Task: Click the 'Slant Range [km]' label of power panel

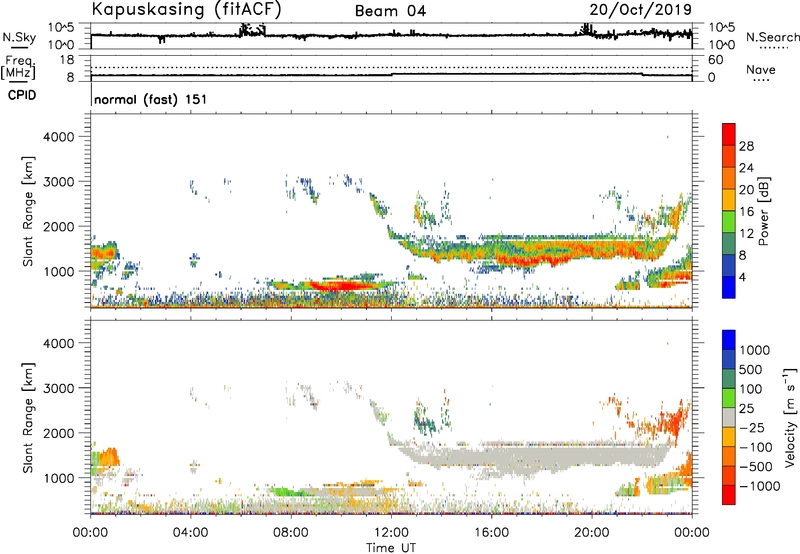Action: (28, 211)
